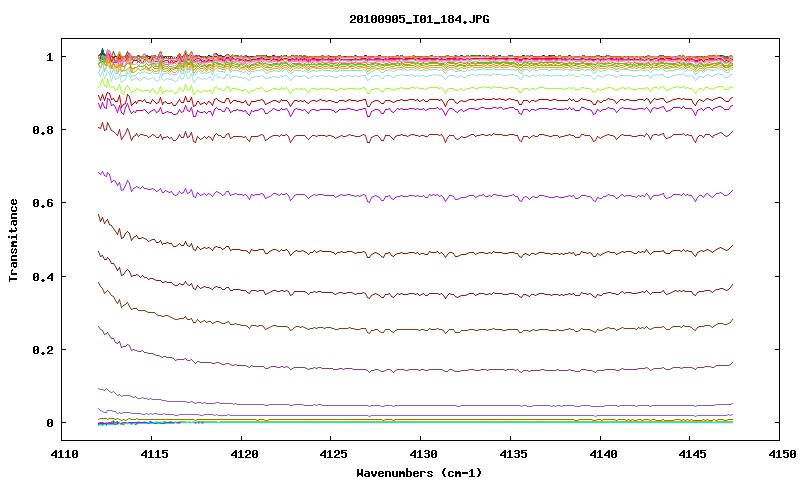
Task: Click the x-axis tick label 4140
Action: [x=603, y=454]
